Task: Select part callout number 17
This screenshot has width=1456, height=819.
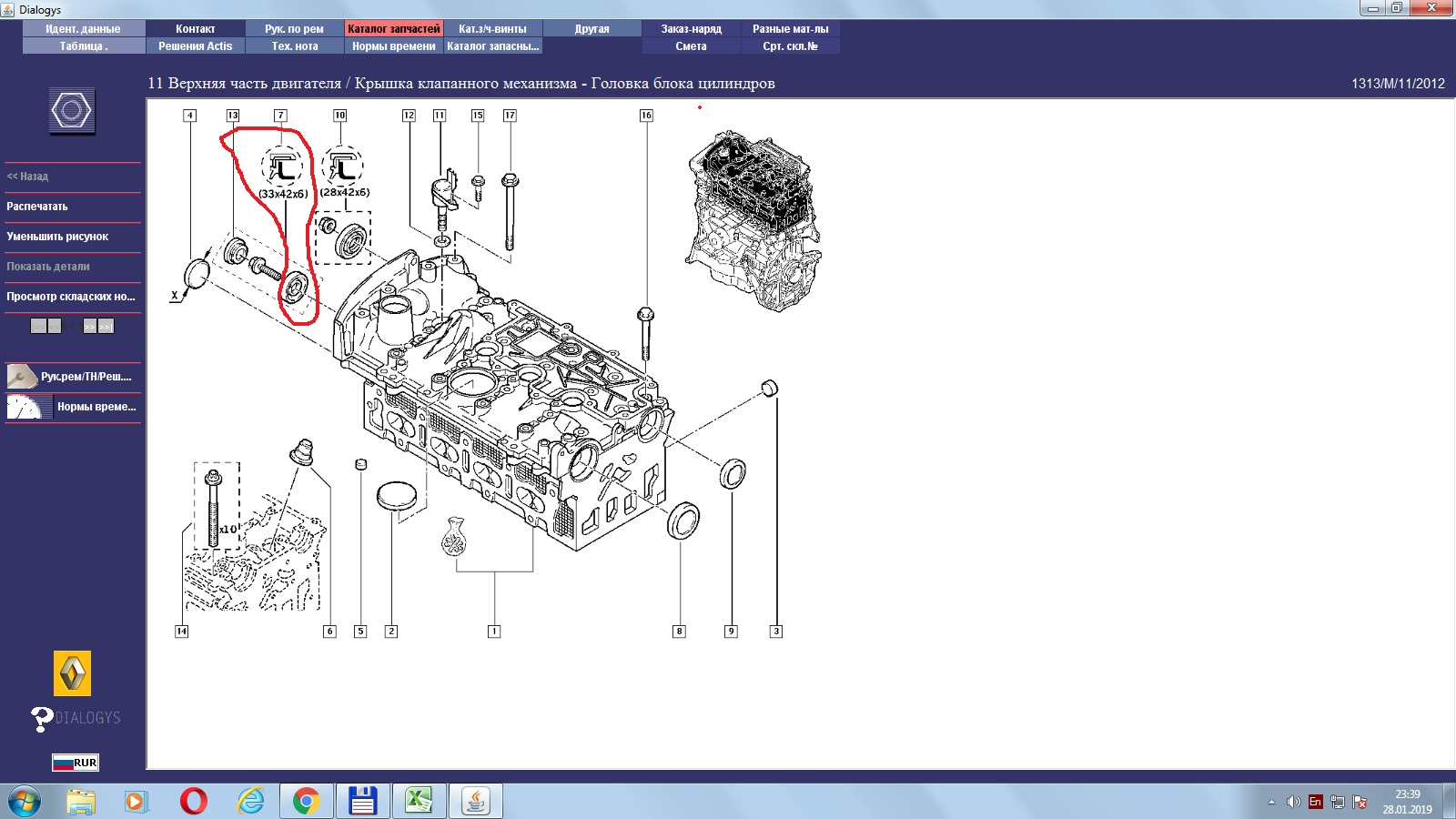Action: [510, 116]
